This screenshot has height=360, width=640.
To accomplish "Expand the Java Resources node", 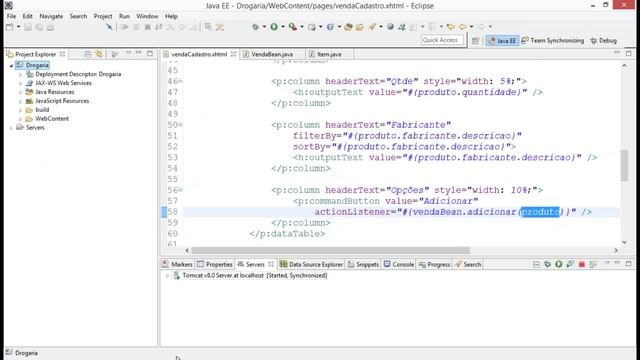I will tap(20, 92).
